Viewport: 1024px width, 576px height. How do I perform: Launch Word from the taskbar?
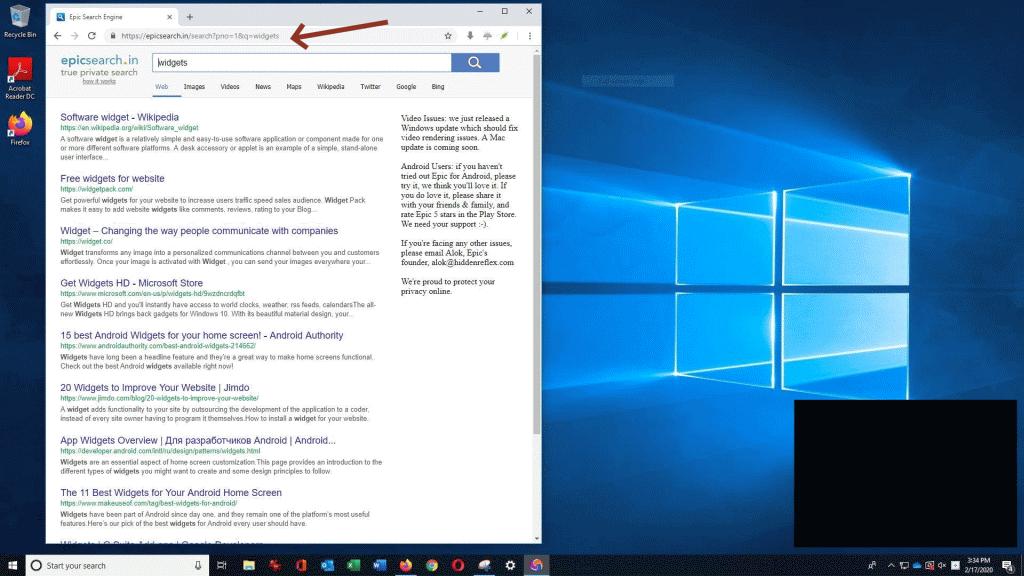point(379,566)
